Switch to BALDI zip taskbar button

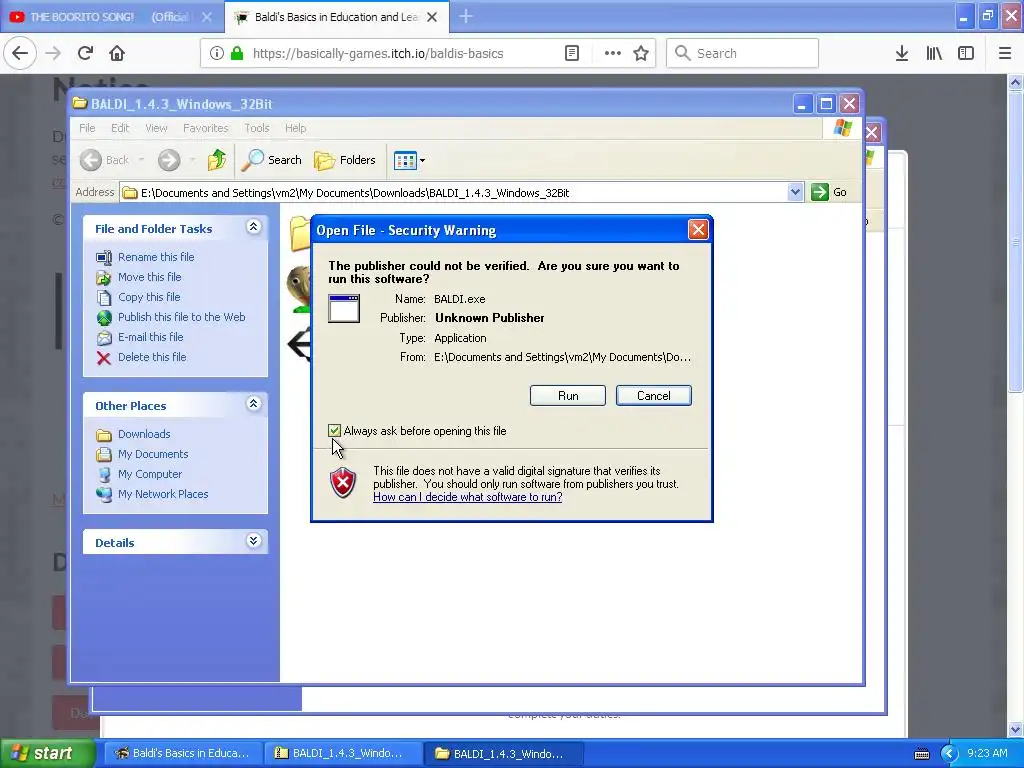pos(342,753)
